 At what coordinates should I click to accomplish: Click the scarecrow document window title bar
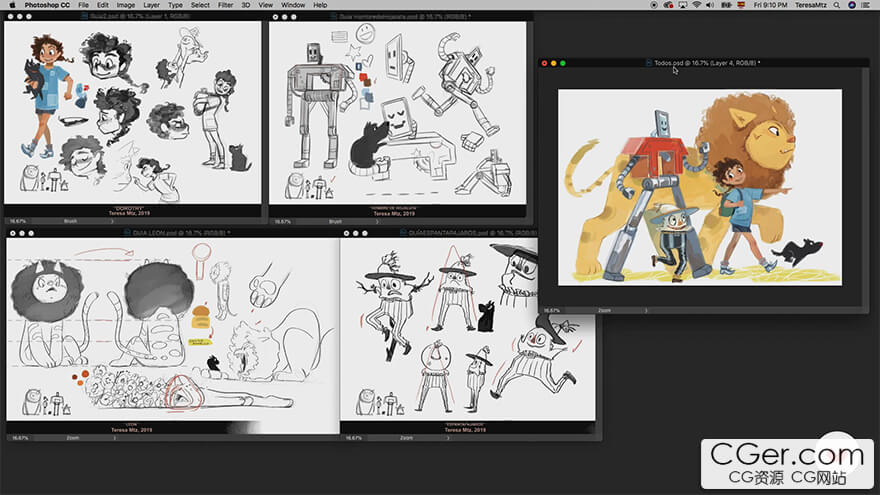click(x=472, y=233)
